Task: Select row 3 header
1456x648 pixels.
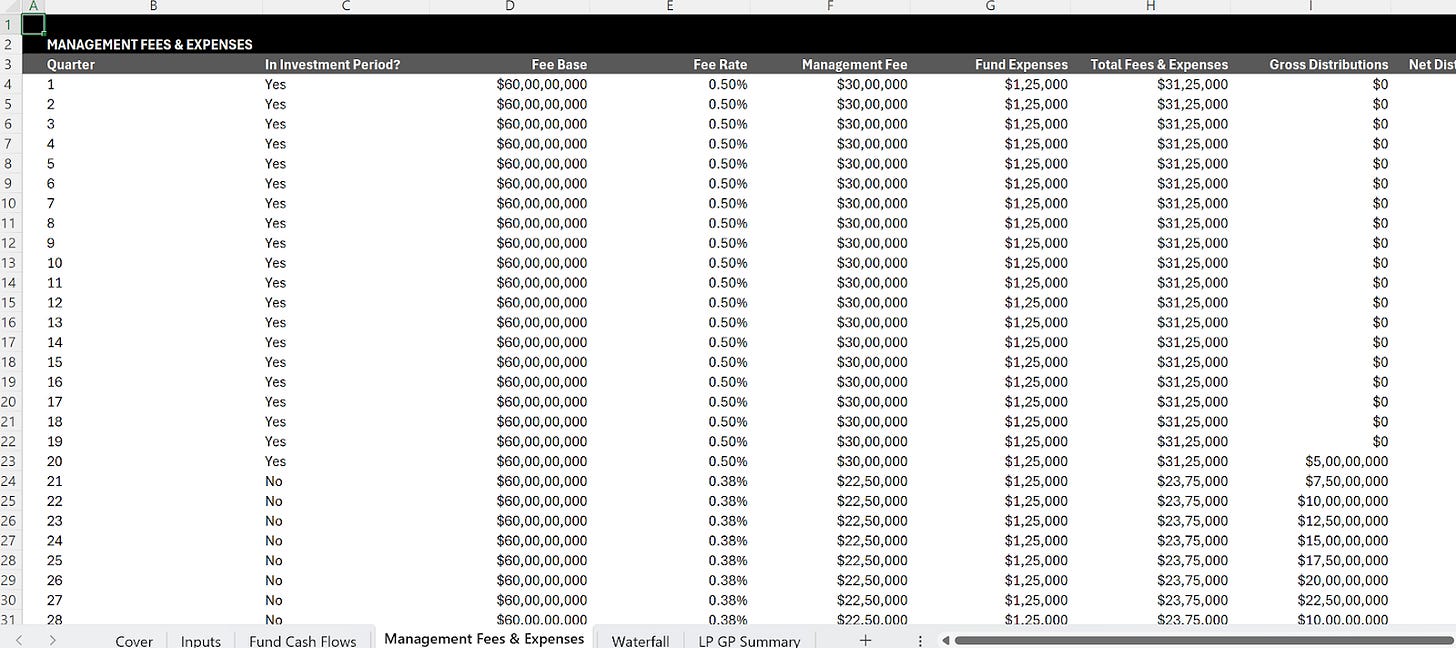Action: [x=9, y=64]
